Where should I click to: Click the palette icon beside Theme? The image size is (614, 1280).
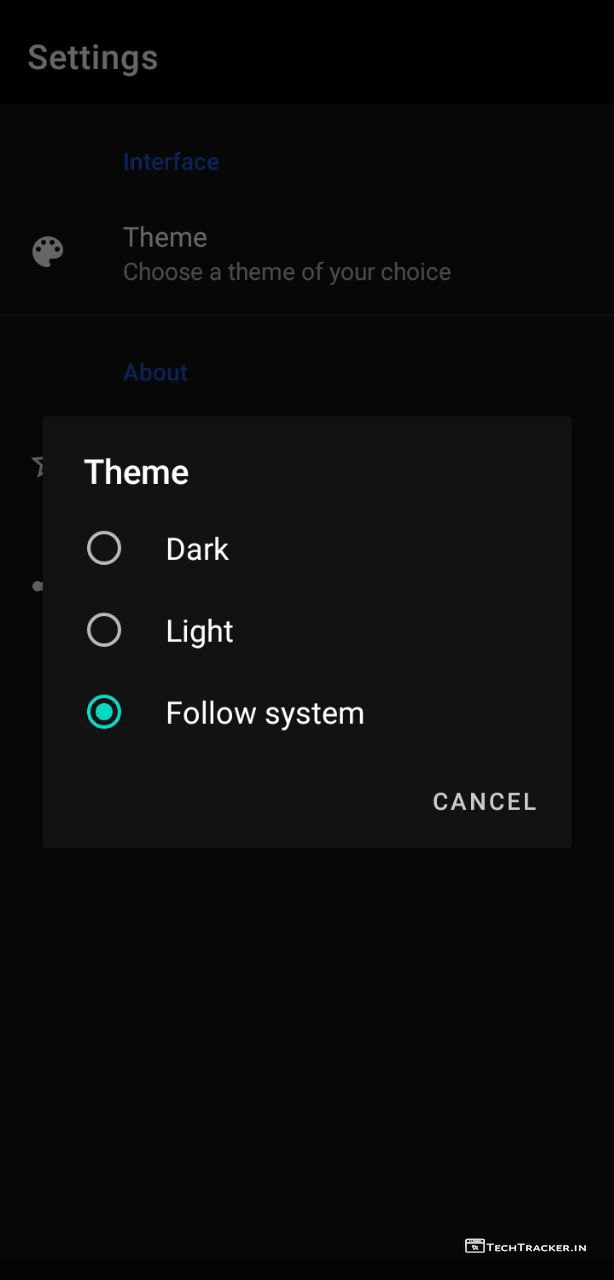click(48, 252)
